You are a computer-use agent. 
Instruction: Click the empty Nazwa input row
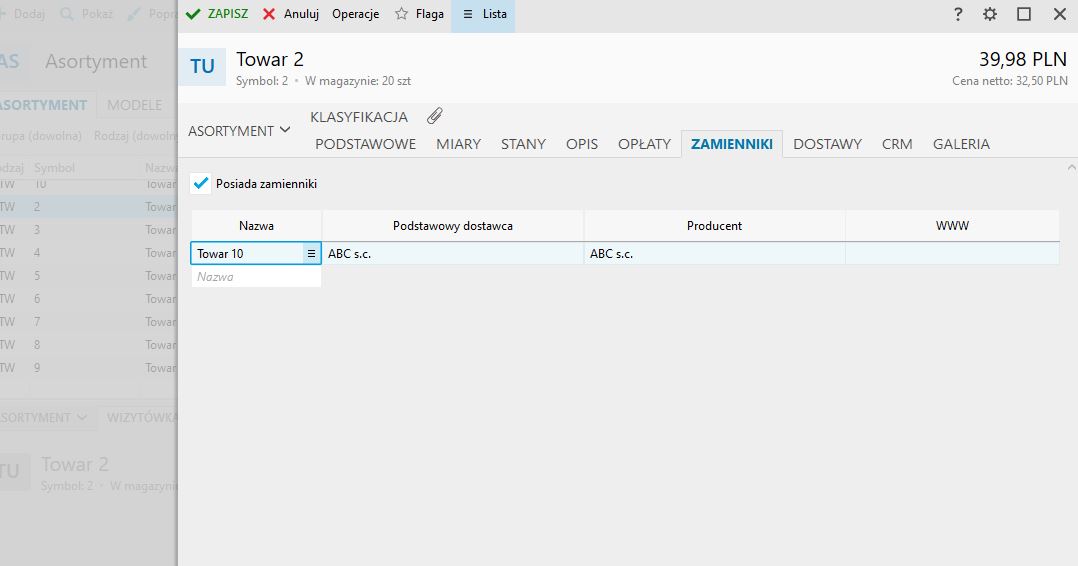(x=256, y=277)
